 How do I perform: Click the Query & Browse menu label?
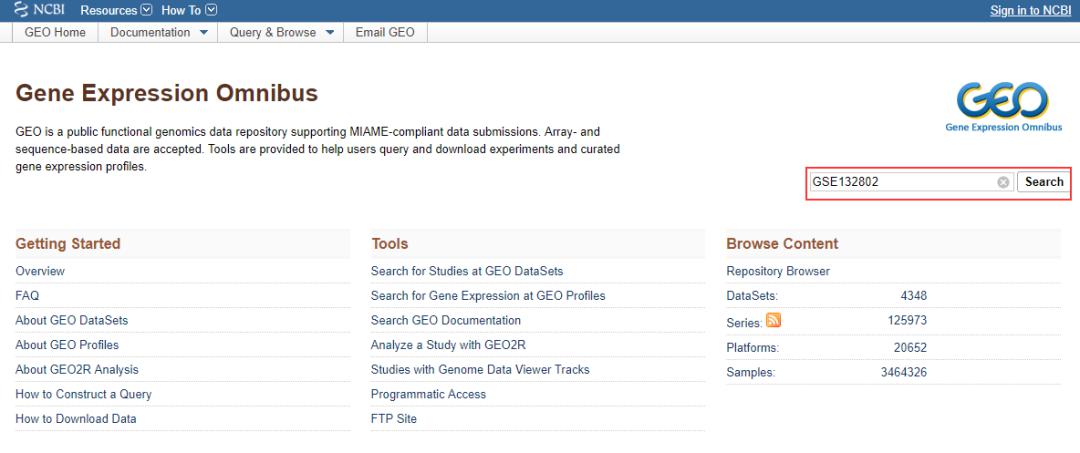click(273, 32)
